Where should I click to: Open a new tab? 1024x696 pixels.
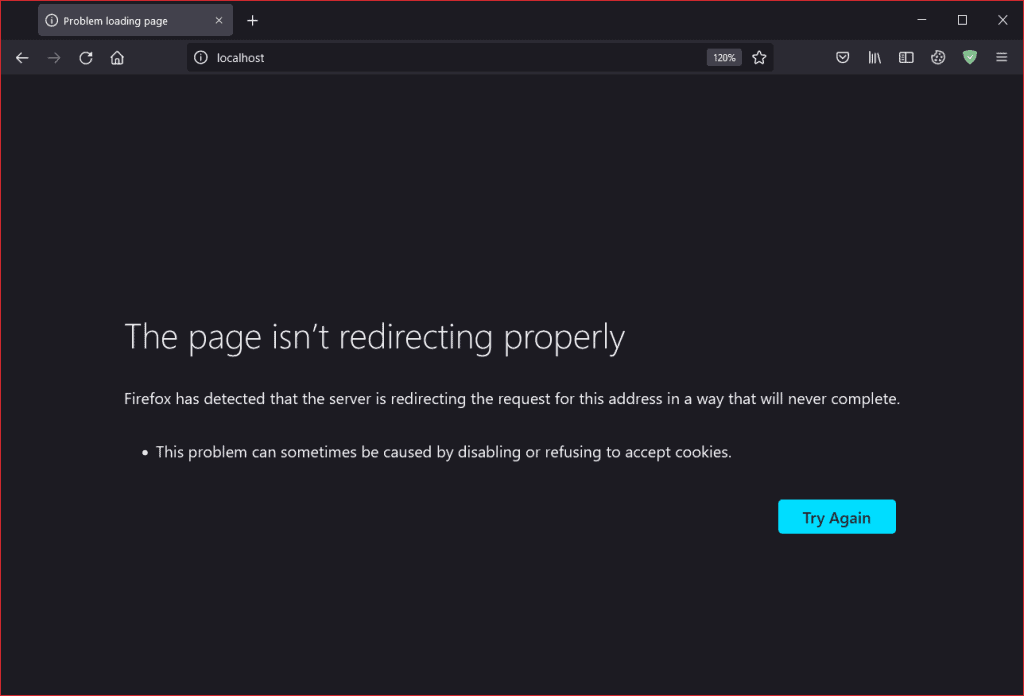[253, 21]
